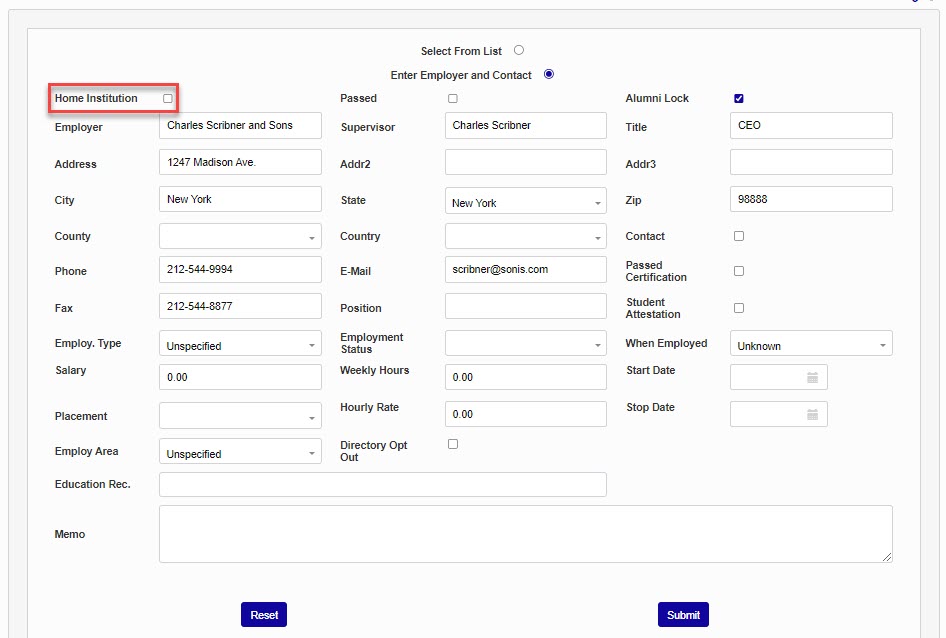This screenshot has width=946, height=638.
Task: Click into the Memo text area
Action: pos(525,534)
